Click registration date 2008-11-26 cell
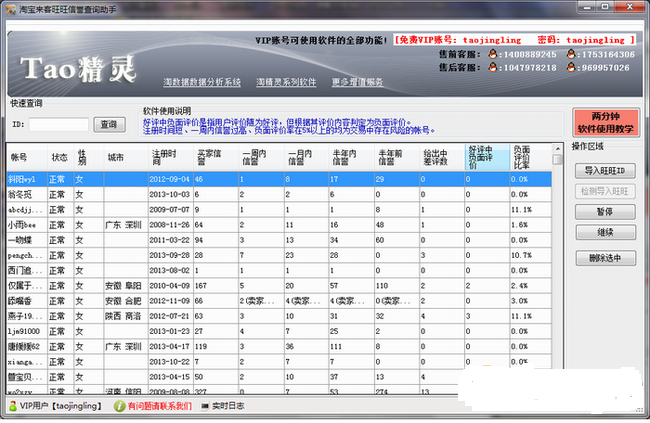The width and height of the screenshot is (650, 423). click(x=171, y=225)
